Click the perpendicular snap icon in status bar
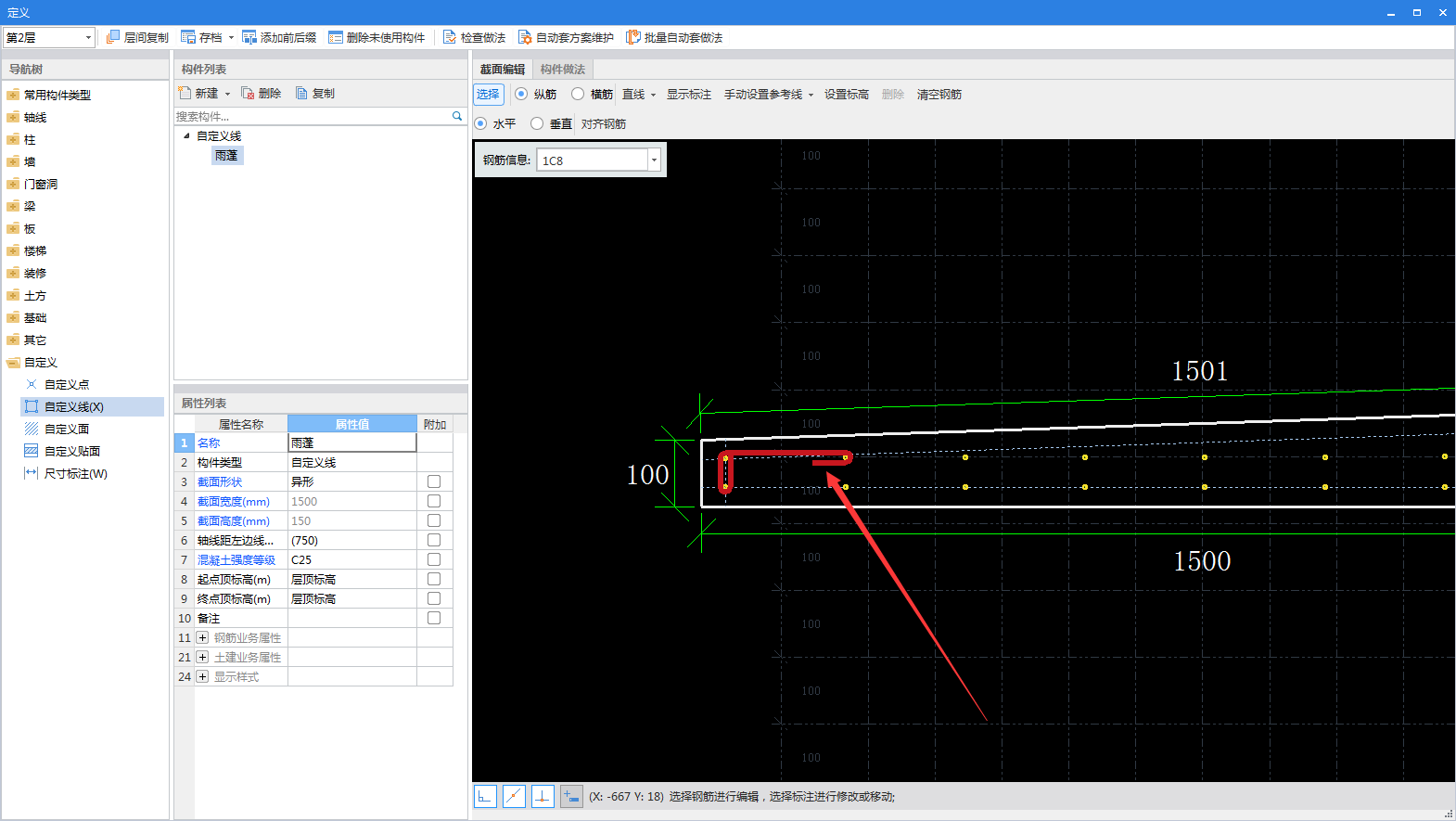1456x821 pixels. (x=543, y=796)
